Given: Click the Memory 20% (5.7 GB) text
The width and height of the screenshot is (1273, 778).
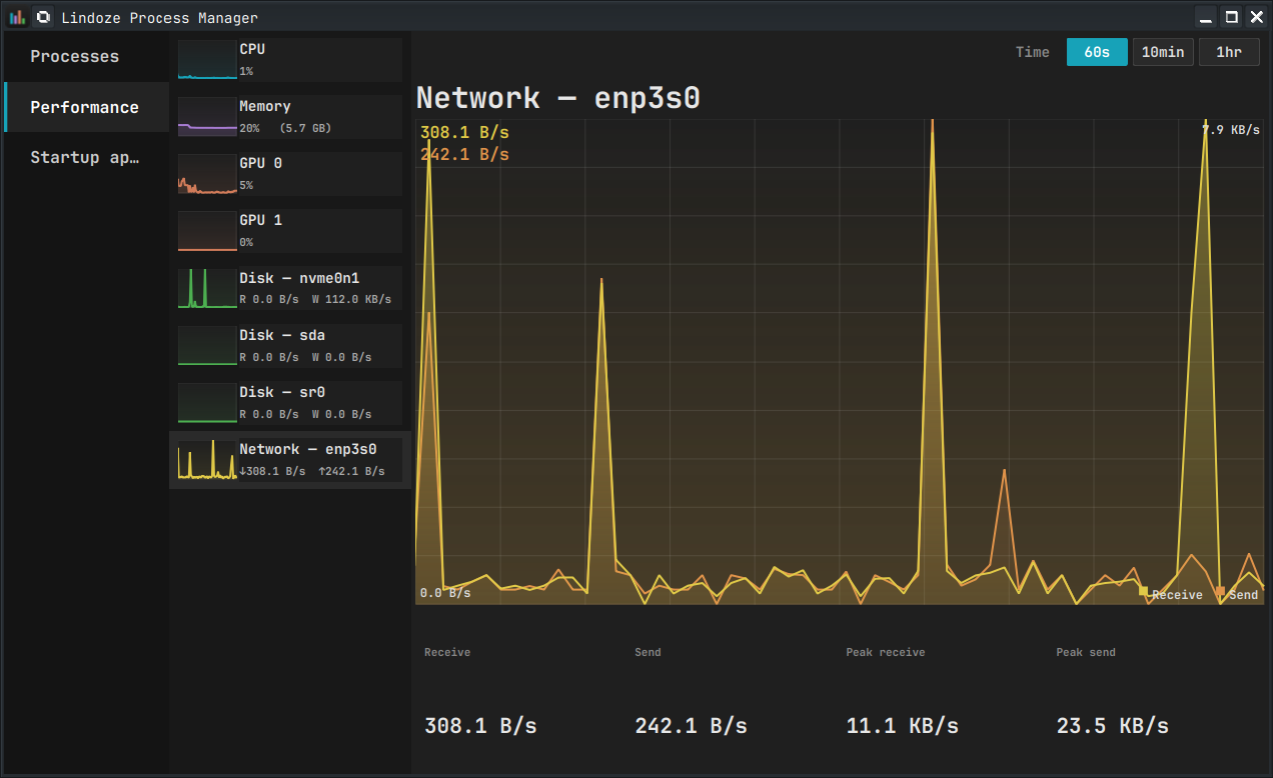Looking at the screenshot, I should 285,128.
